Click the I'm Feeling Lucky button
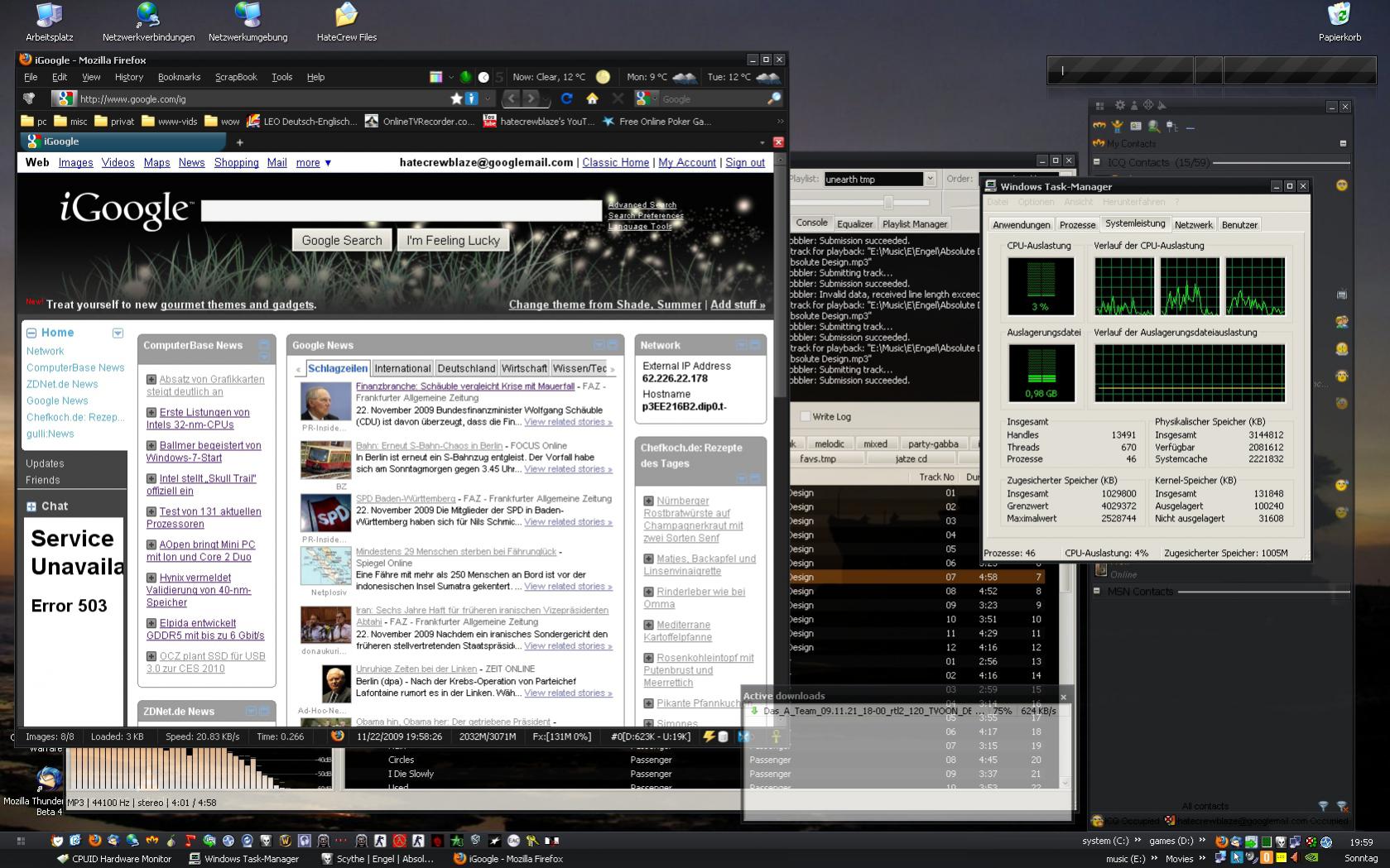This screenshot has height=868, width=1390. point(453,240)
